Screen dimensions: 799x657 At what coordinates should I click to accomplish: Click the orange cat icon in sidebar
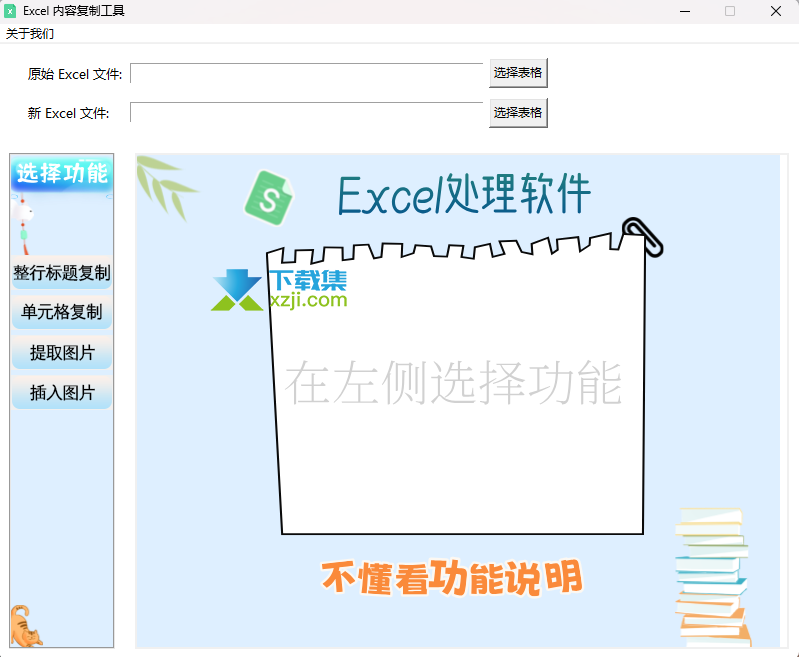click(25, 626)
